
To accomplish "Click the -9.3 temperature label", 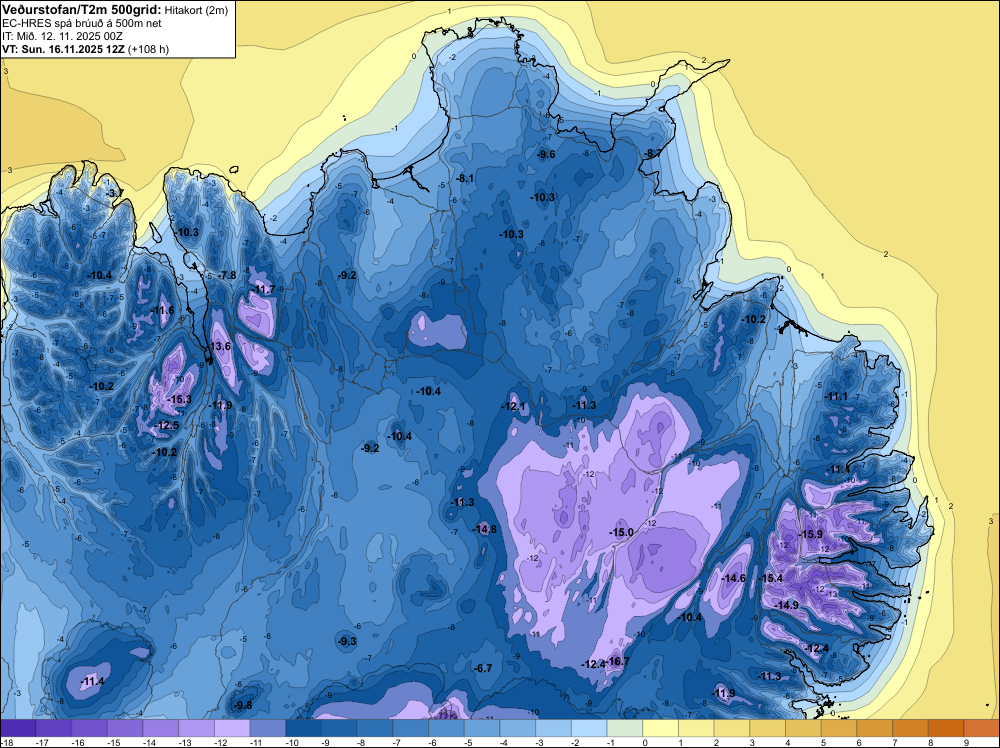I will coord(348,642).
